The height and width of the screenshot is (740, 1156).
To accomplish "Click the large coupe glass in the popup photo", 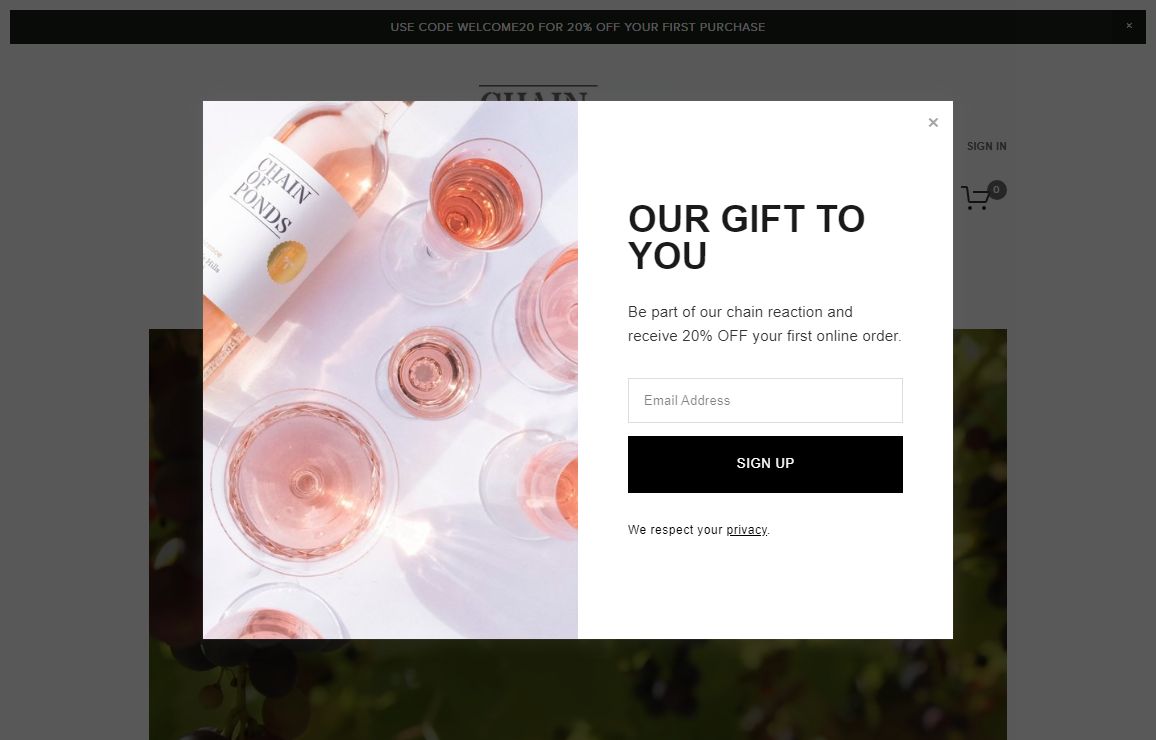I will click(x=304, y=482).
